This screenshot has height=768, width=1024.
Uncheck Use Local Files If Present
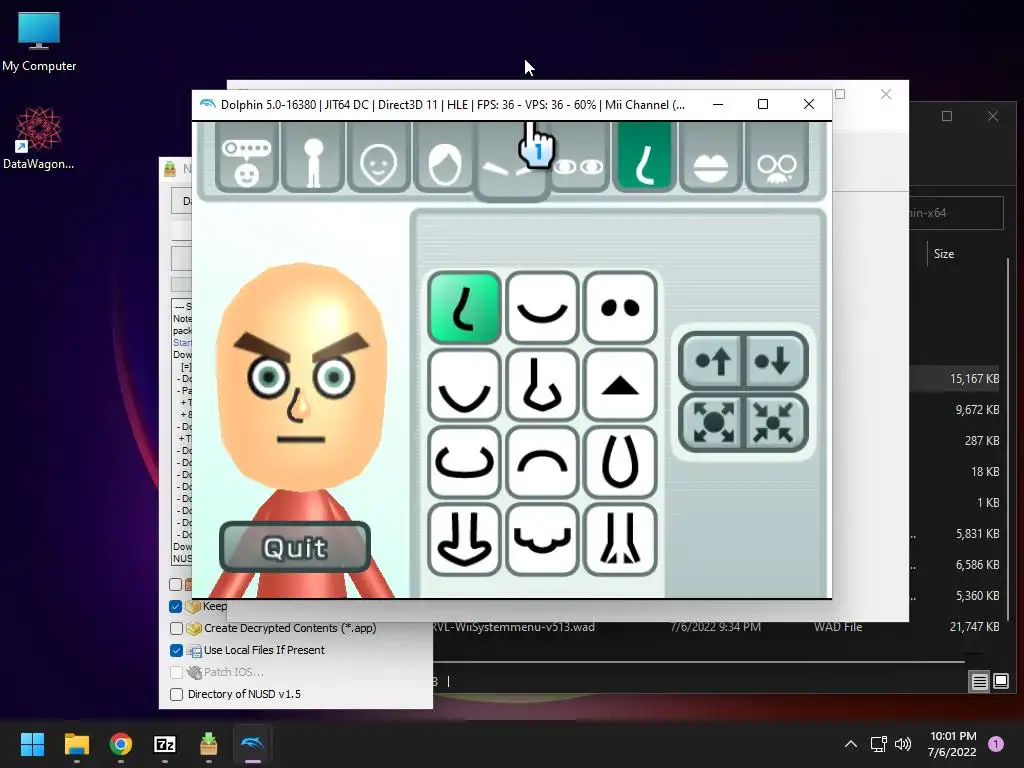pyautogui.click(x=176, y=650)
